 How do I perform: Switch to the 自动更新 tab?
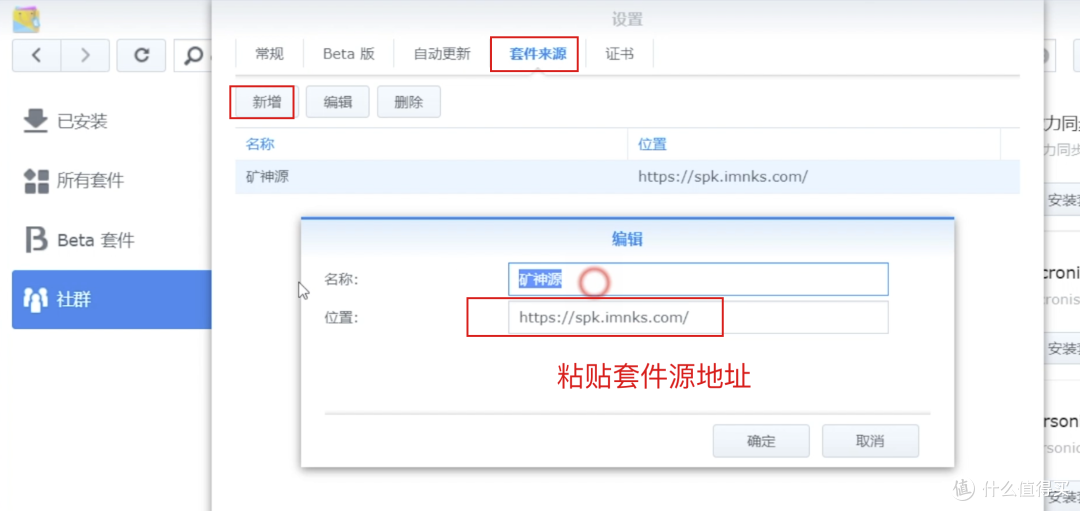pos(442,54)
